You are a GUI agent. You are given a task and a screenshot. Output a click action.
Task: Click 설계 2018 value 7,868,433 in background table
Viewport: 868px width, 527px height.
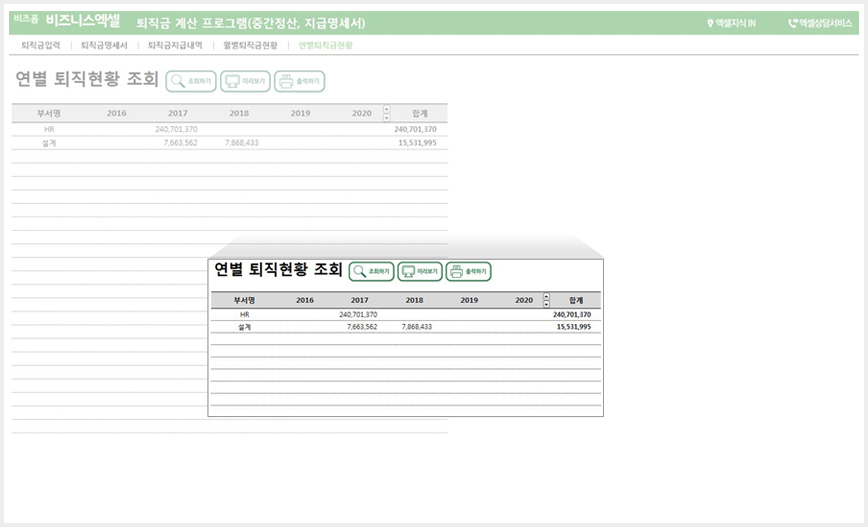coord(241,143)
